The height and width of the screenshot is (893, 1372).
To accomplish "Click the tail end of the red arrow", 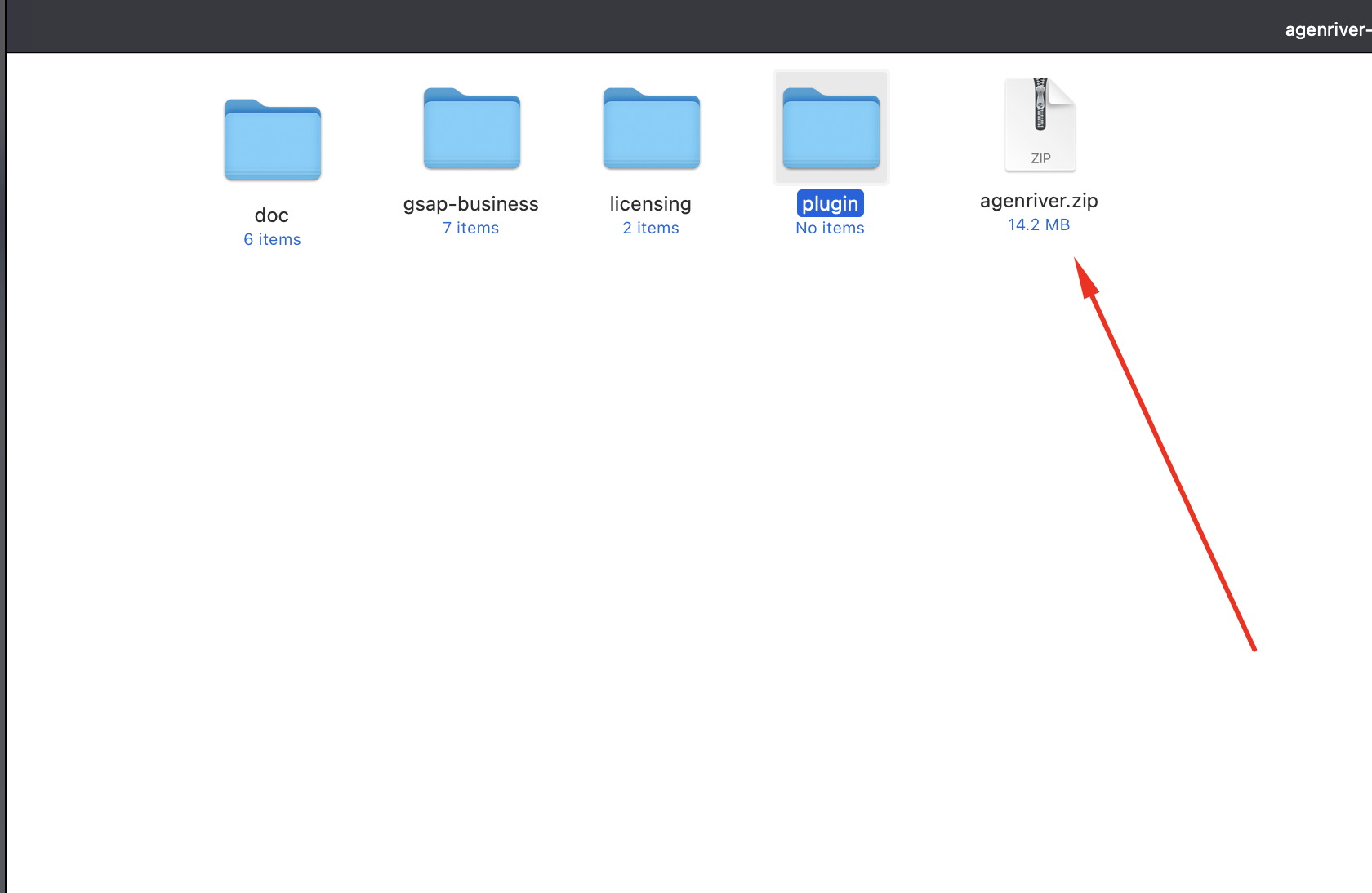I will pos(1253,648).
